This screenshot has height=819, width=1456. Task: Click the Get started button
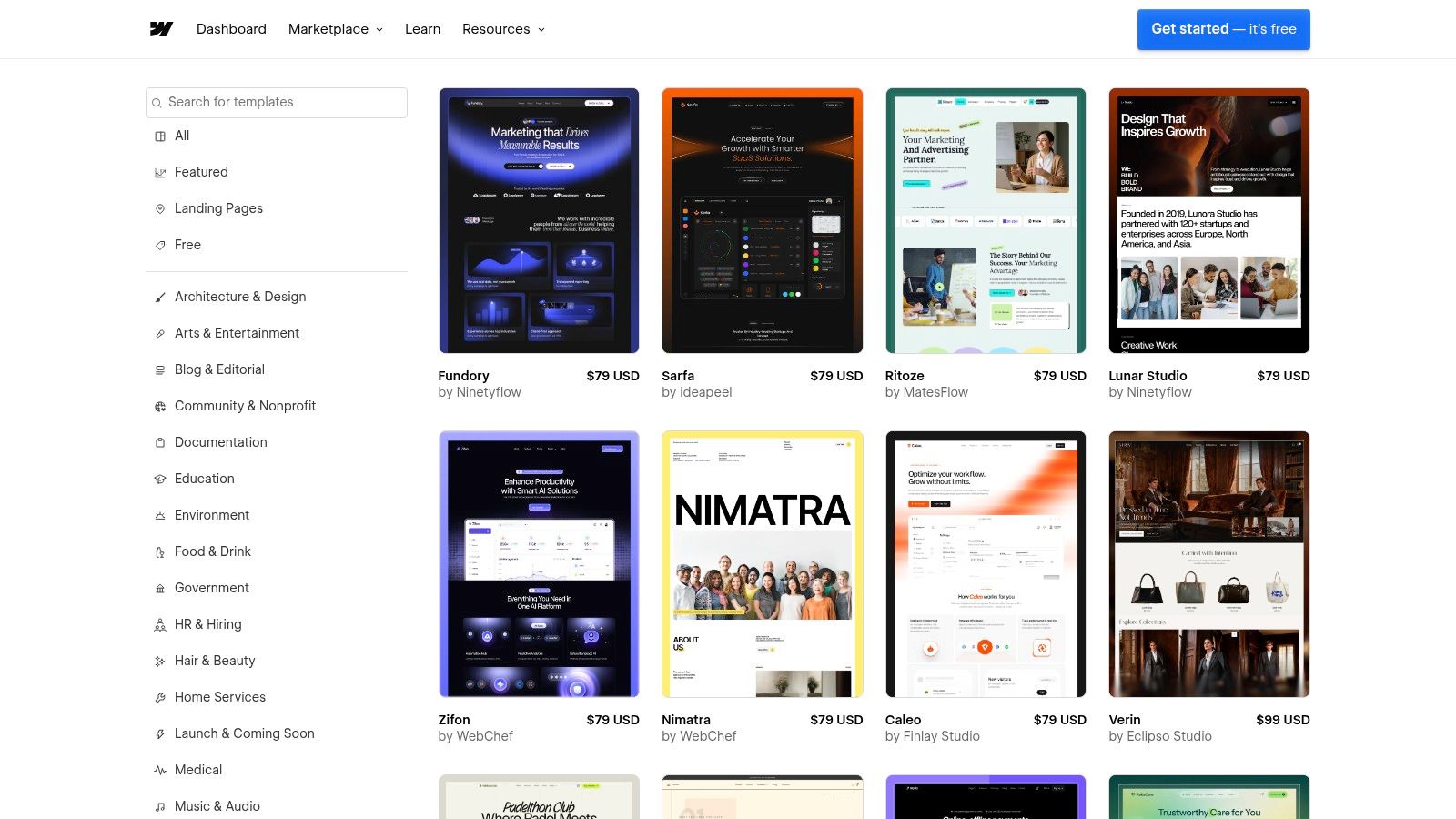[x=1223, y=28]
